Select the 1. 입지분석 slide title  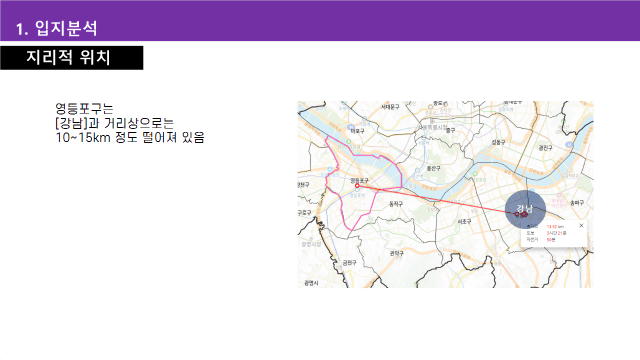click(x=56, y=28)
